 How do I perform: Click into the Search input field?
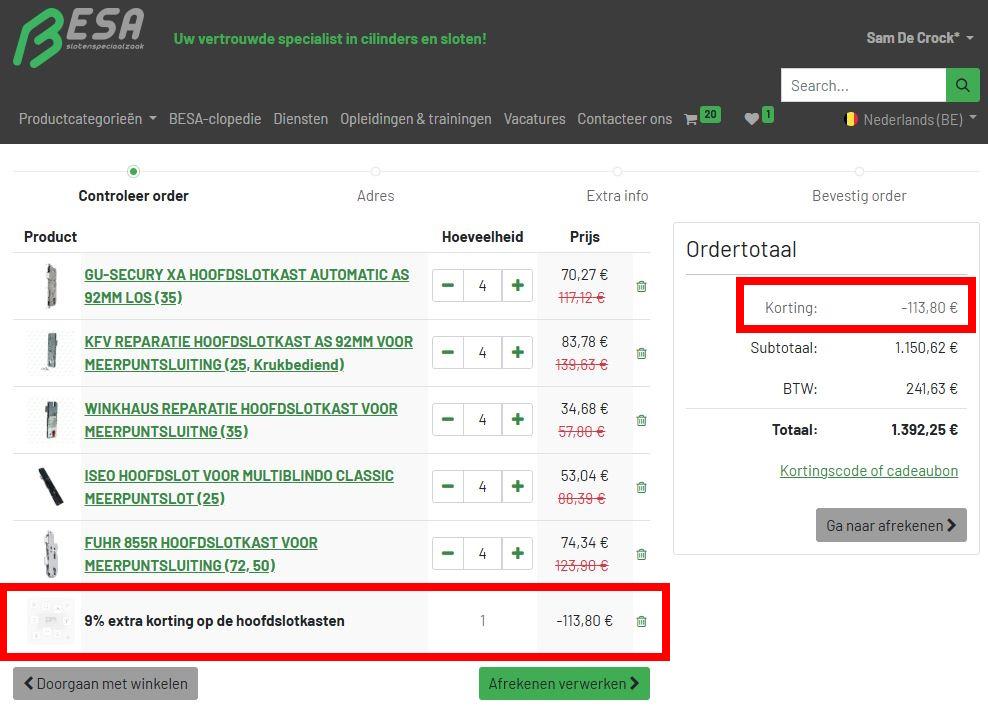point(862,86)
